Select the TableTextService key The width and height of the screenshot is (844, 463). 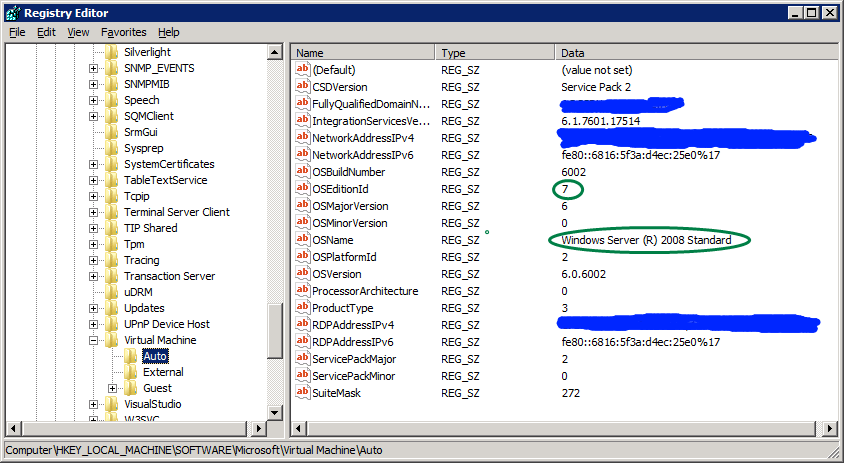[x=165, y=180]
